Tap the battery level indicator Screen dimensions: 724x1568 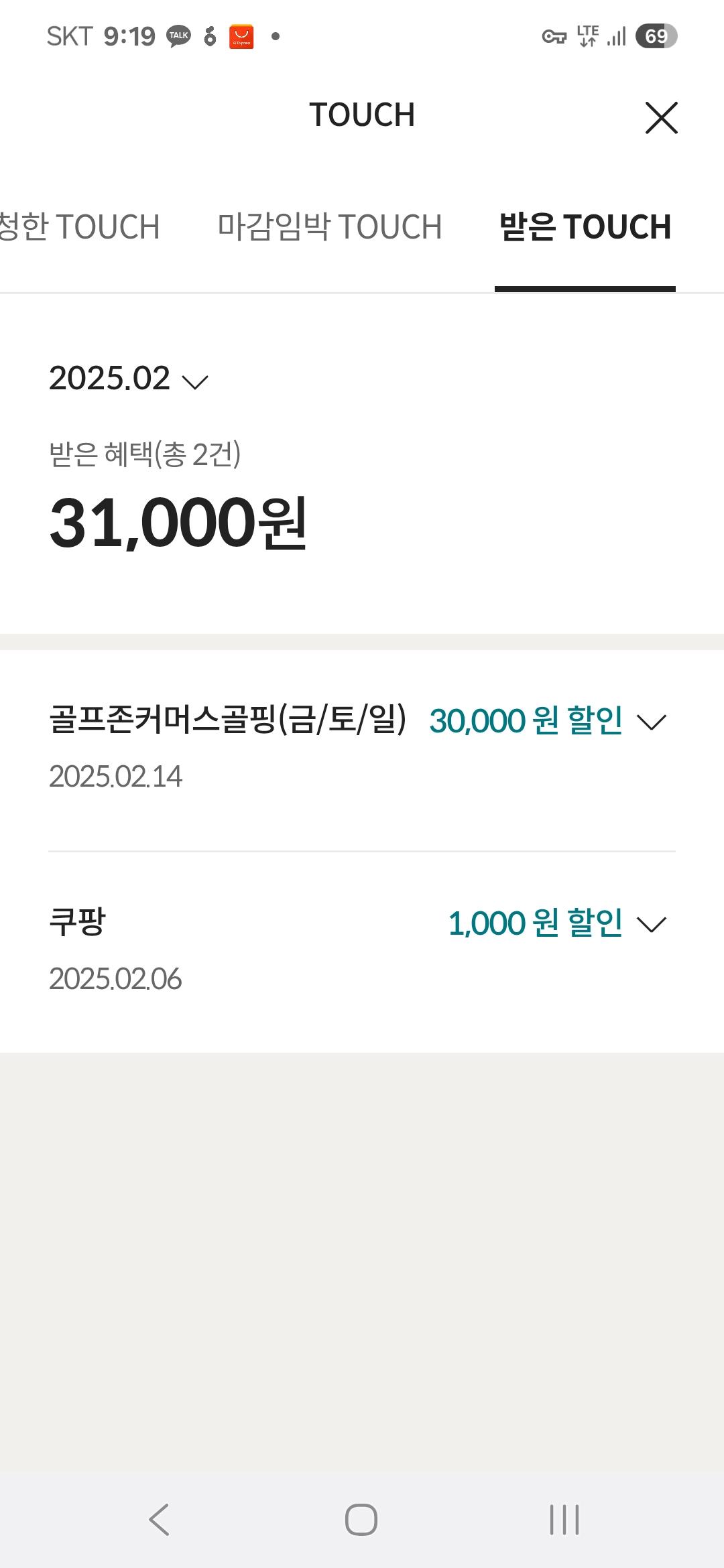(656, 36)
